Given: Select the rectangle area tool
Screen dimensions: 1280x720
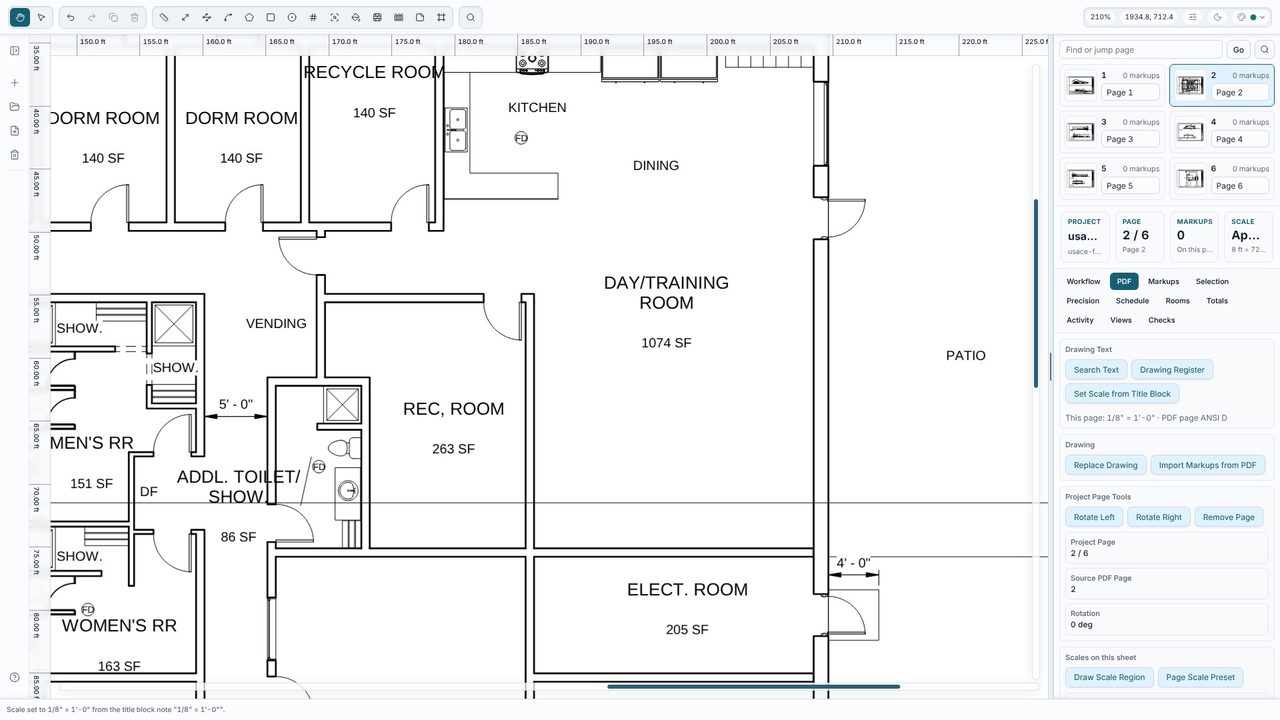Looking at the screenshot, I should (x=271, y=17).
